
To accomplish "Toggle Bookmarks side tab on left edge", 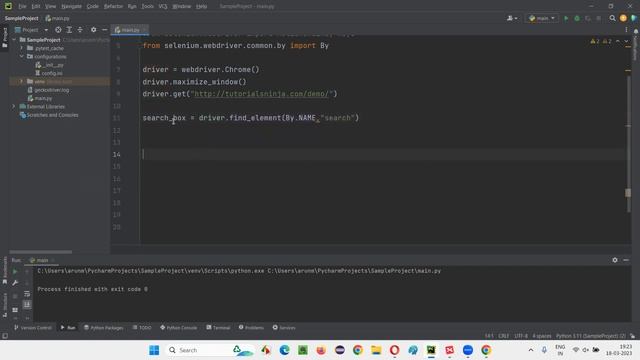I will pos(5,271).
